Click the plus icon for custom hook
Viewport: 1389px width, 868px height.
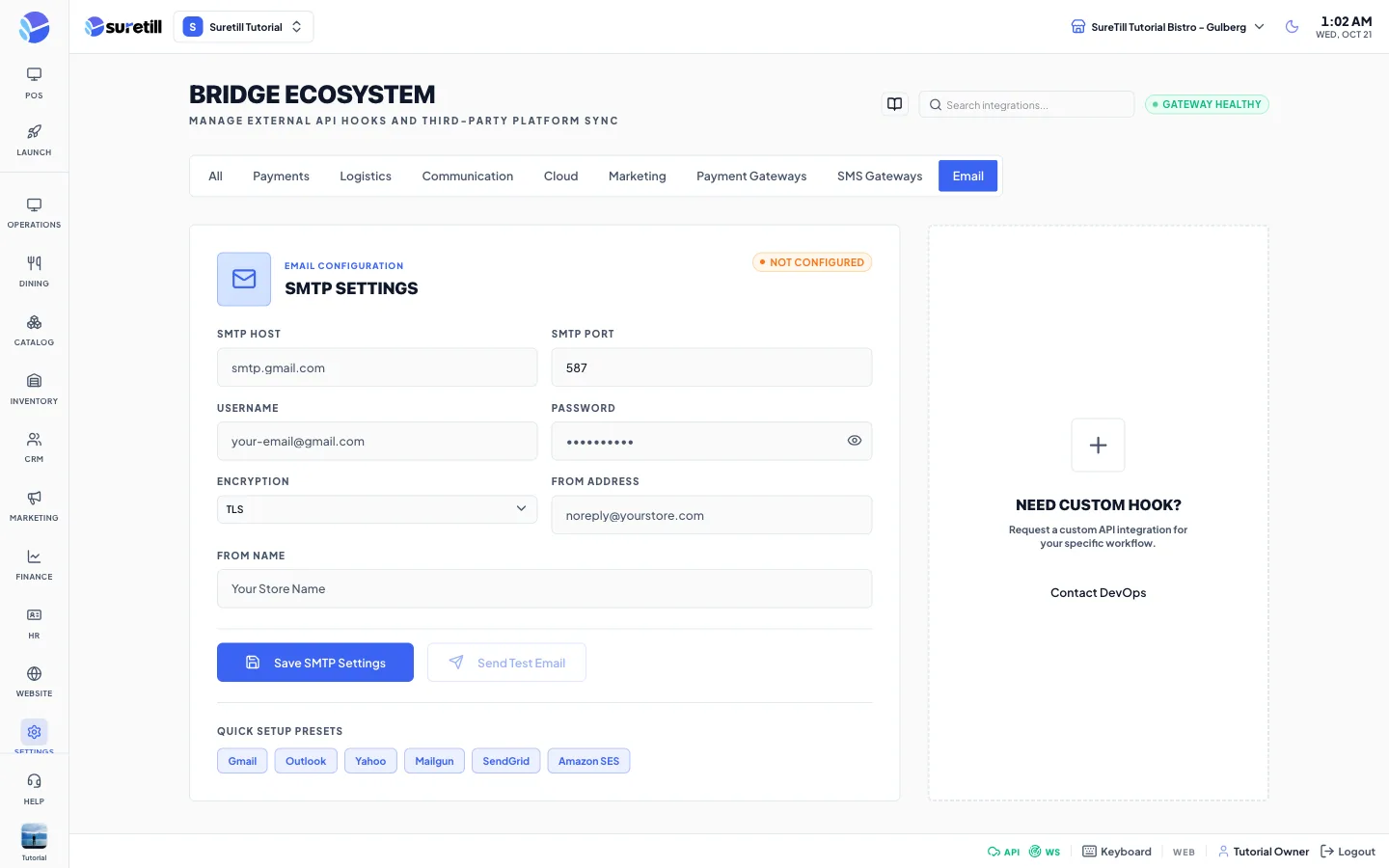[x=1098, y=446]
